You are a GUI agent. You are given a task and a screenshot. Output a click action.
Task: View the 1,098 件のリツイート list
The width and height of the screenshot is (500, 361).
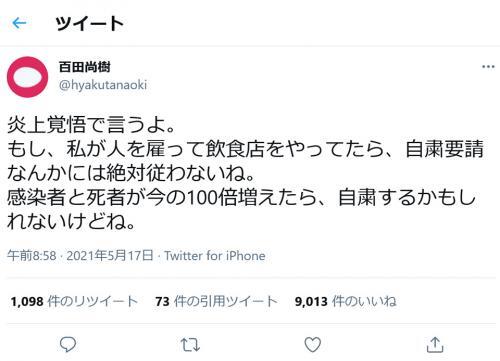pos(74,301)
